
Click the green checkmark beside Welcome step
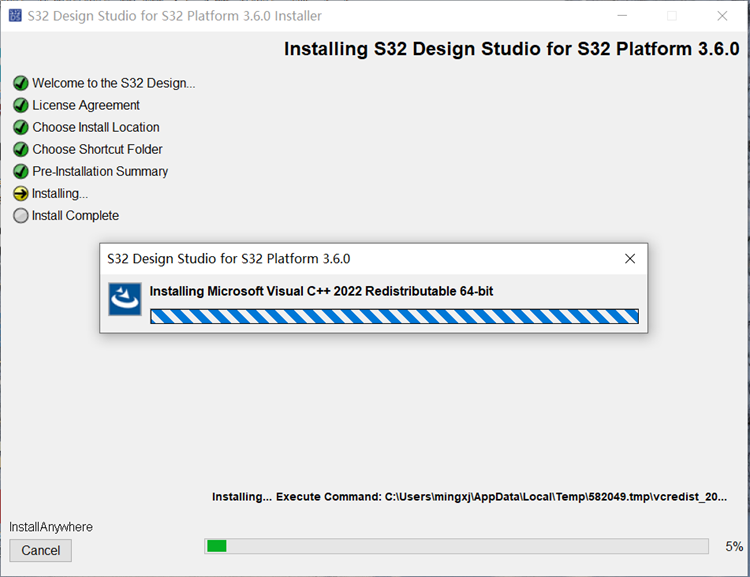(21, 83)
